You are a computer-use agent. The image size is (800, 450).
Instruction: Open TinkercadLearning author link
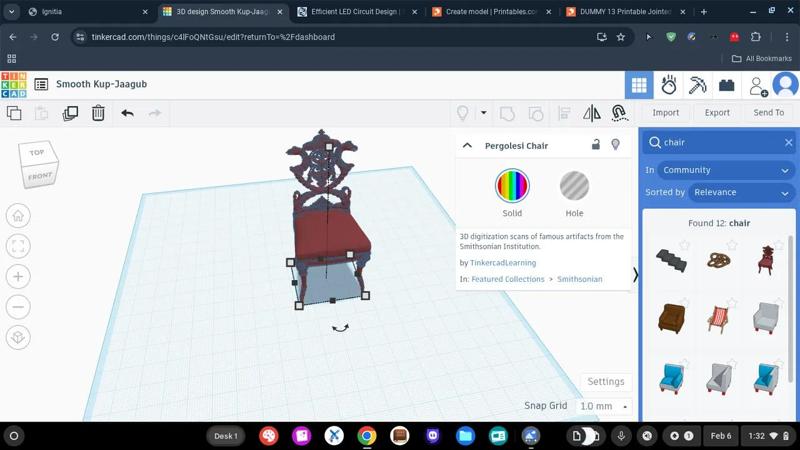tap(503, 263)
